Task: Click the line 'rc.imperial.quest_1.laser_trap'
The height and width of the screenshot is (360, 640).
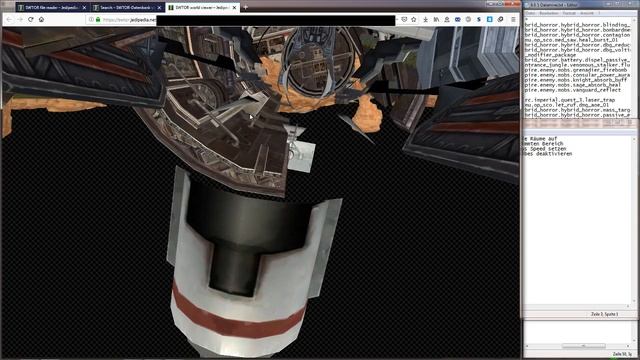Action: [x=569, y=100]
